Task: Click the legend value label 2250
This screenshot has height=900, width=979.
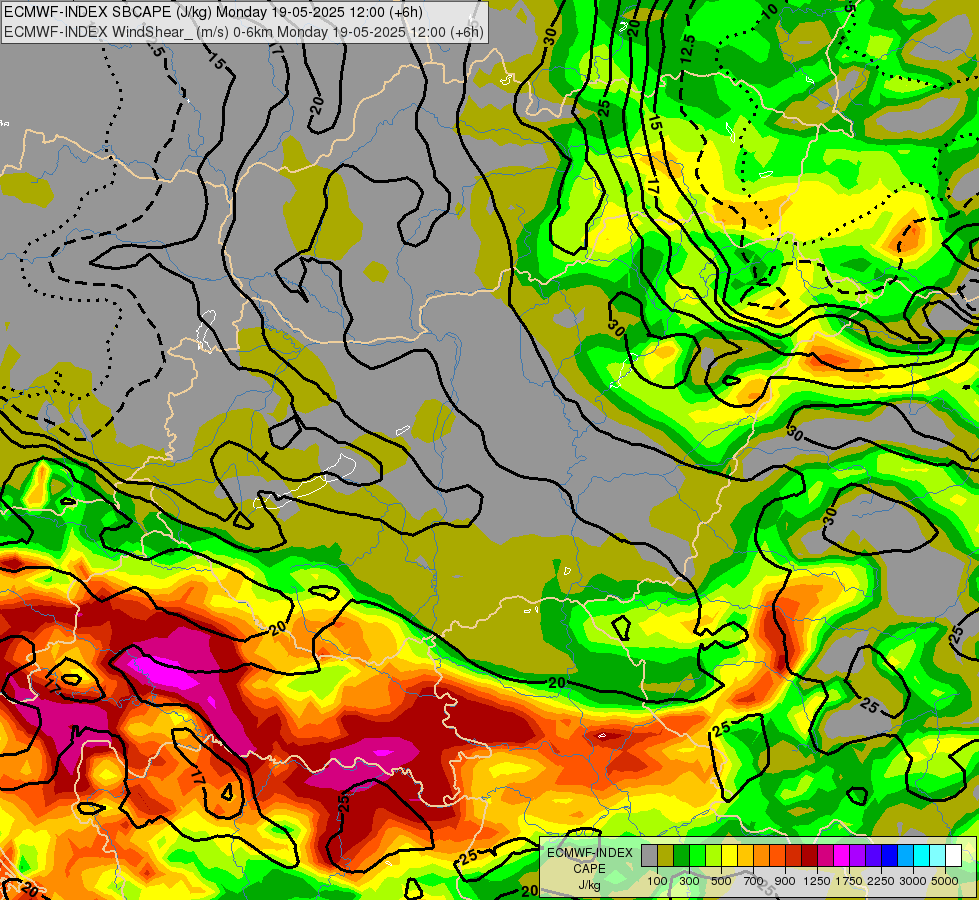Action: point(881,881)
